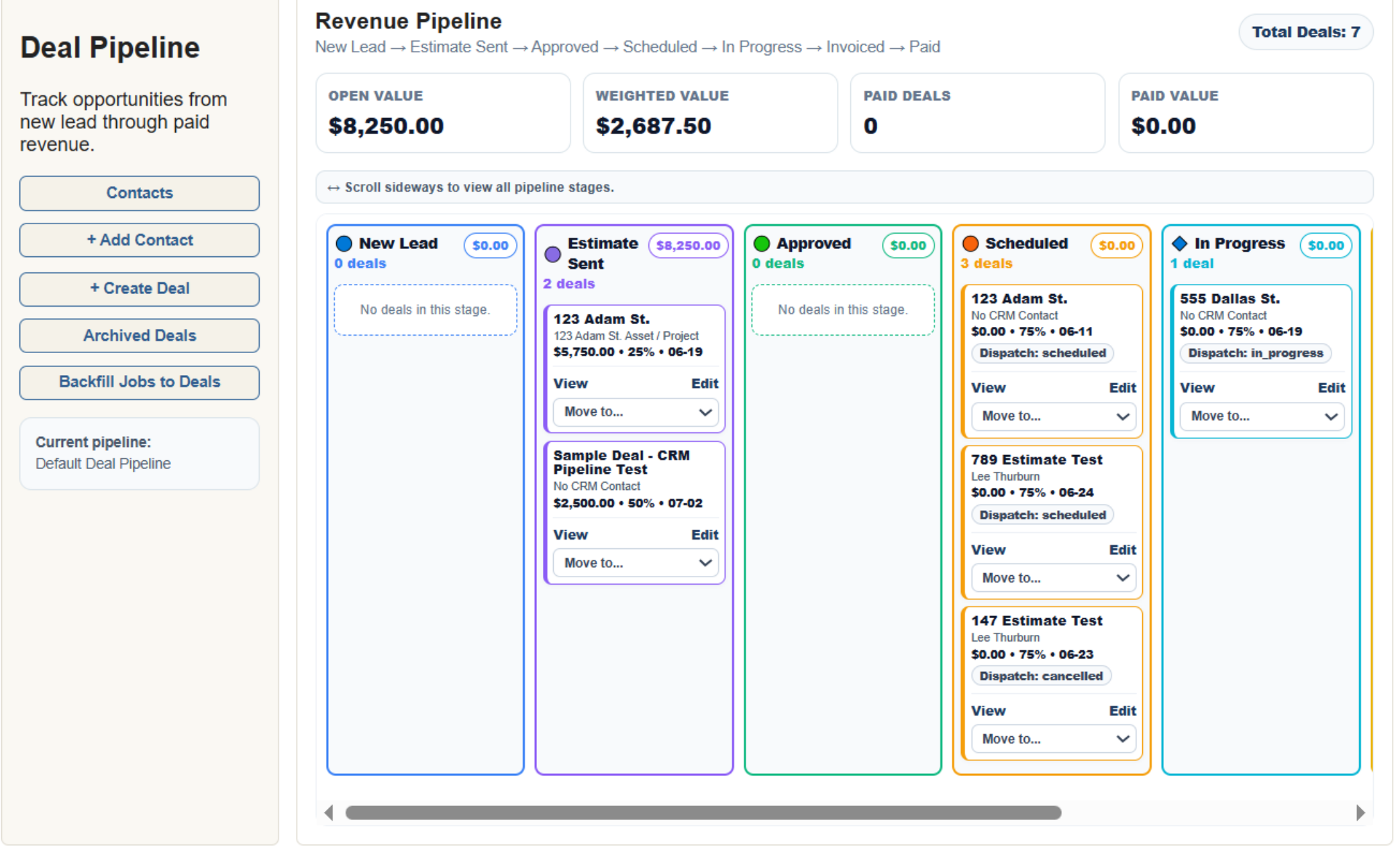Open Contacts from the sidebar
Viewport: 1400px width, 851px height.
(x=140, y=193)
